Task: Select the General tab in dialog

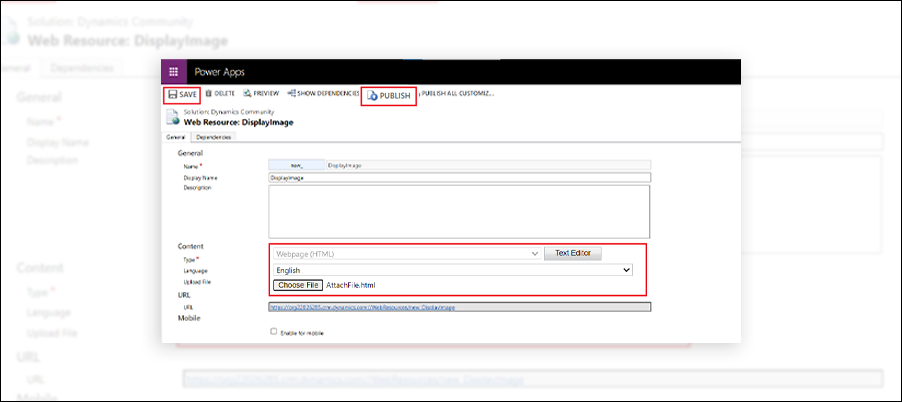Action: pyautogui.click(x=175, y=137)
